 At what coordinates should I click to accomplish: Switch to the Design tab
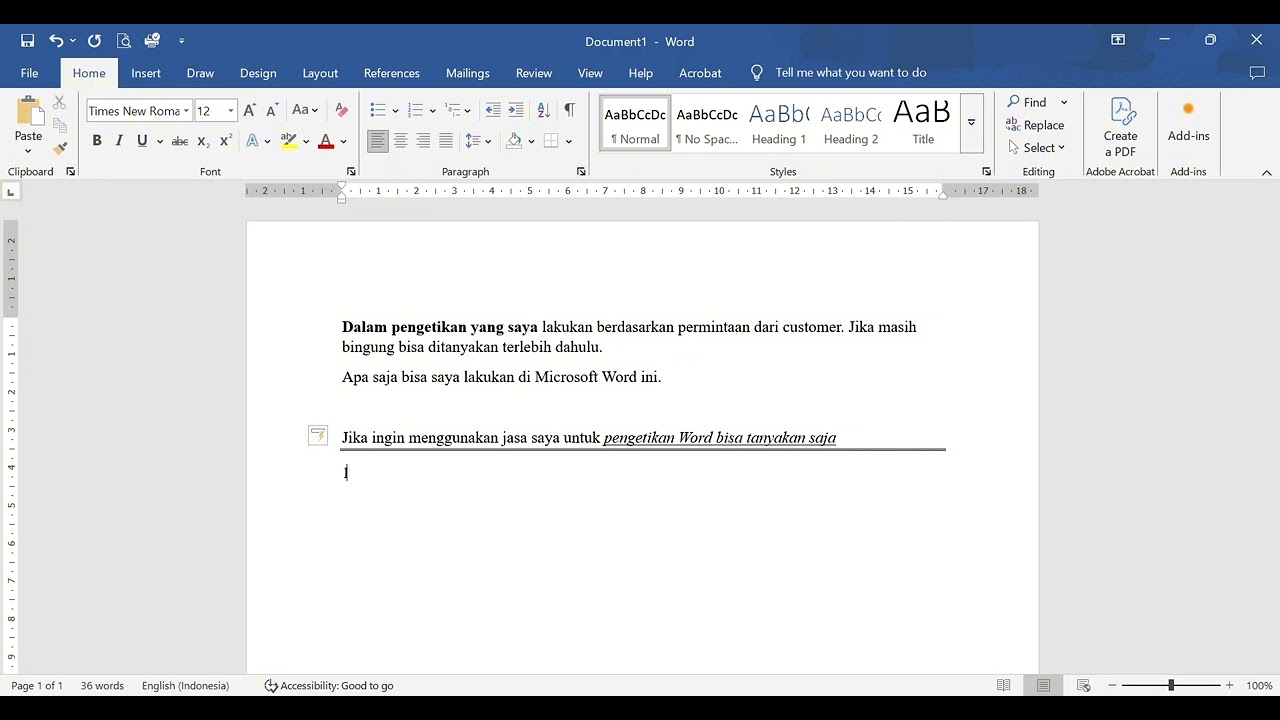258,73
